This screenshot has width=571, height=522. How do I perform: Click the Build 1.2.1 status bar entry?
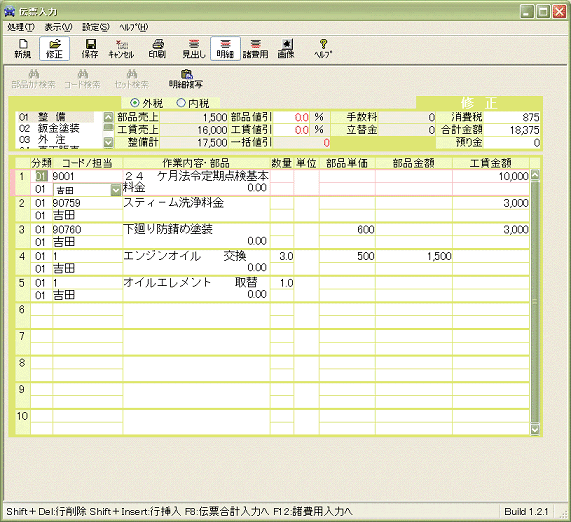pos(526,511)
